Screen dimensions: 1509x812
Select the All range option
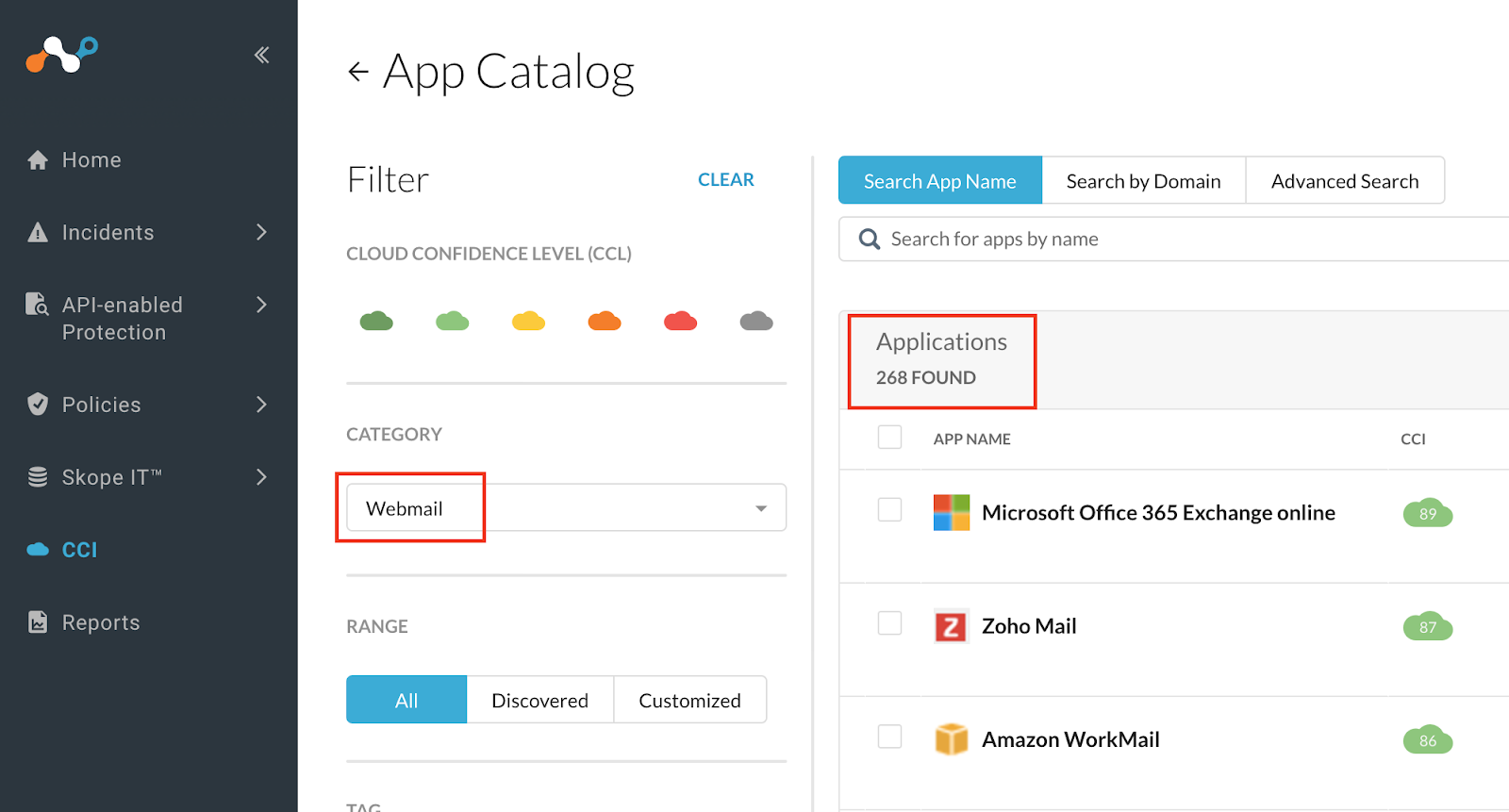pos(406,700)
